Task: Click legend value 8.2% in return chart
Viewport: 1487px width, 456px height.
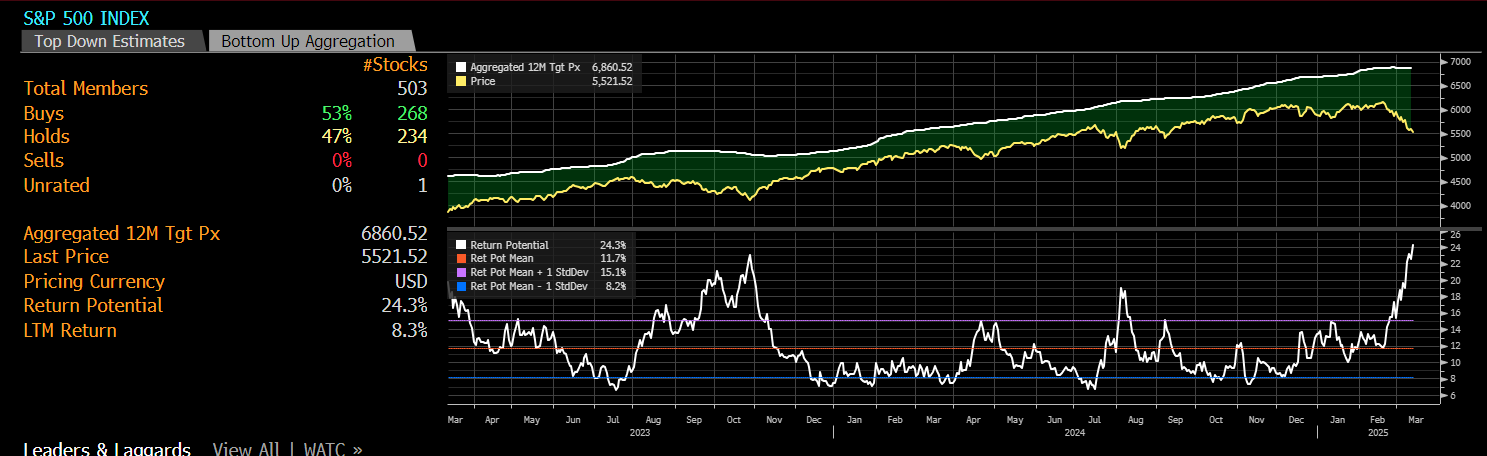Action: 616,286
